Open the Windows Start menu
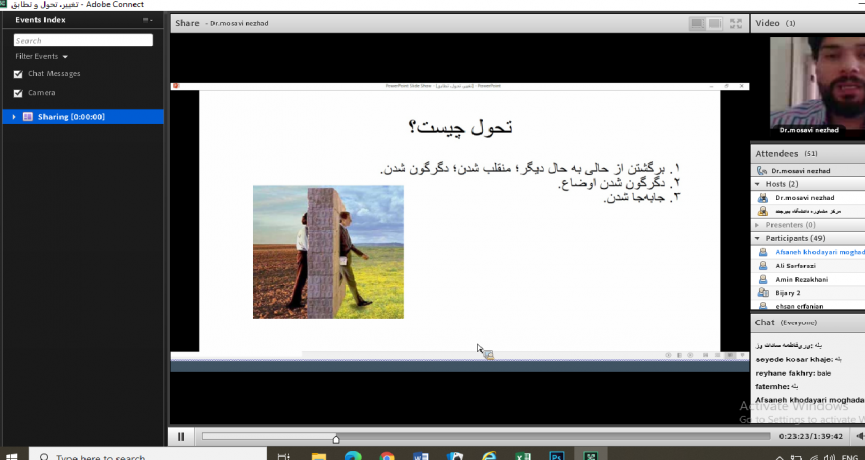The height and width of the screenshot is (460, 865). 11,456
